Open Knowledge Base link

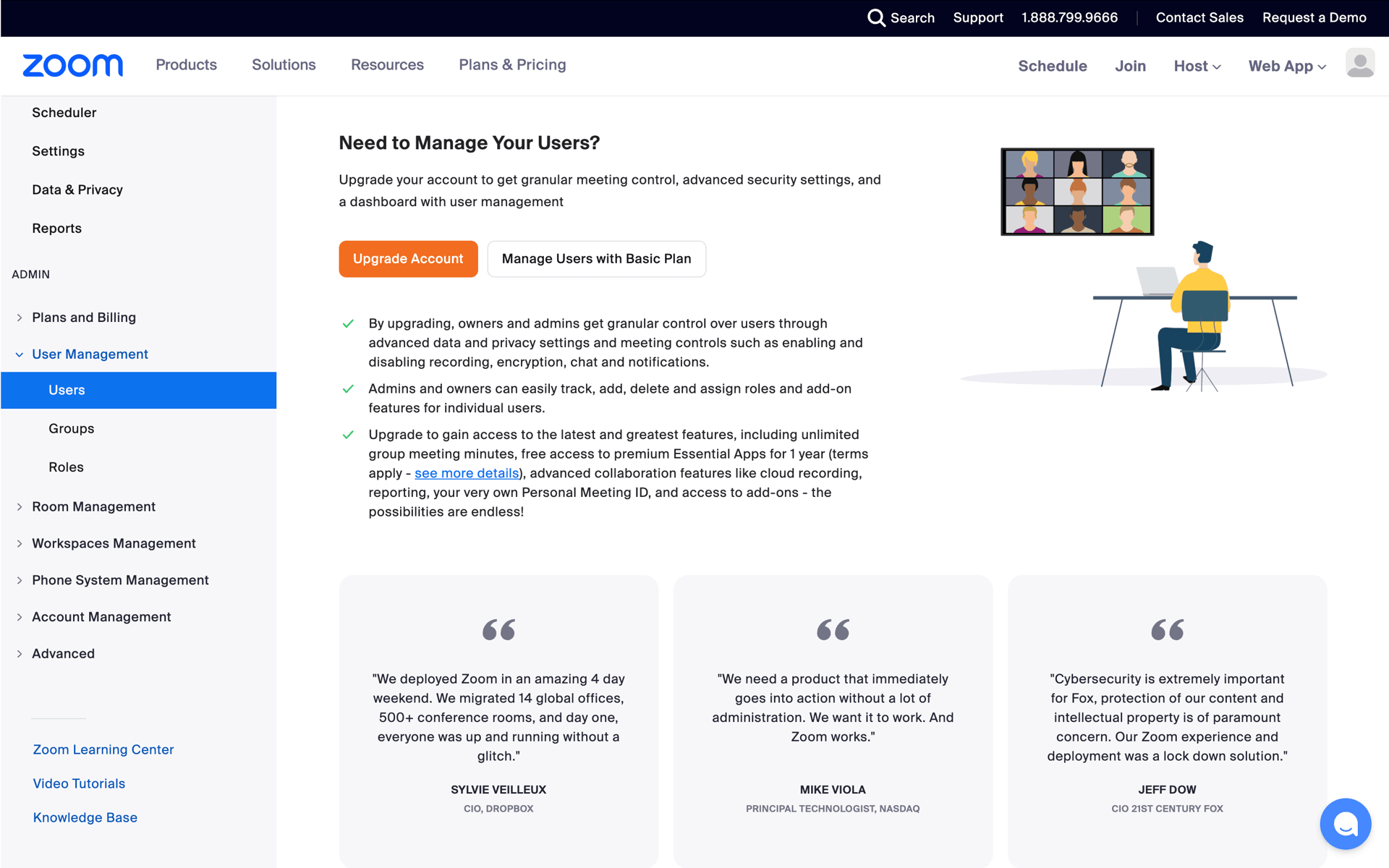tap(85, 817)
